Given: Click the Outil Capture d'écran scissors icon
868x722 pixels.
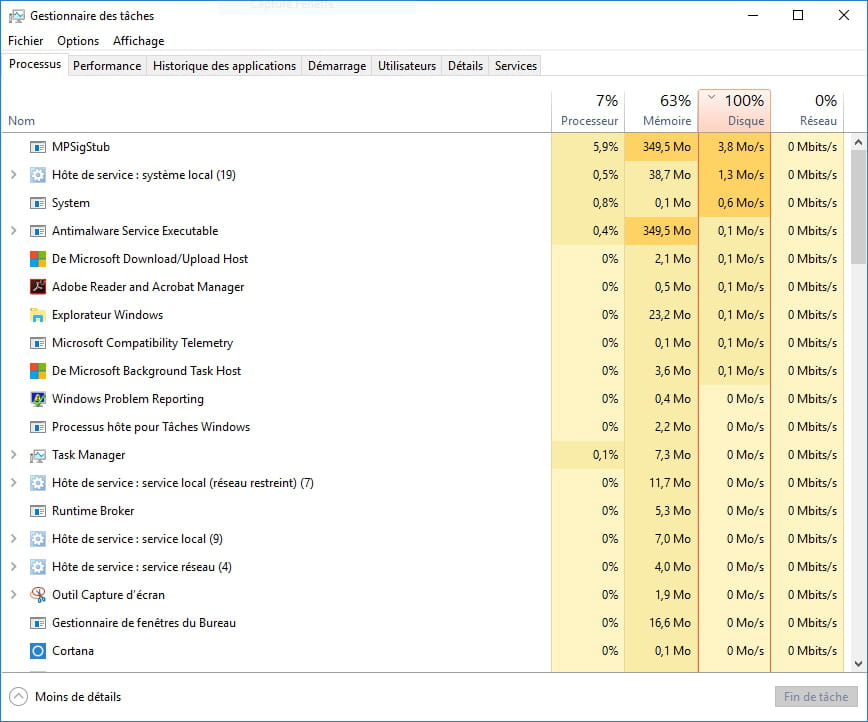Looking at the screenshot, I should pos(38,595).
